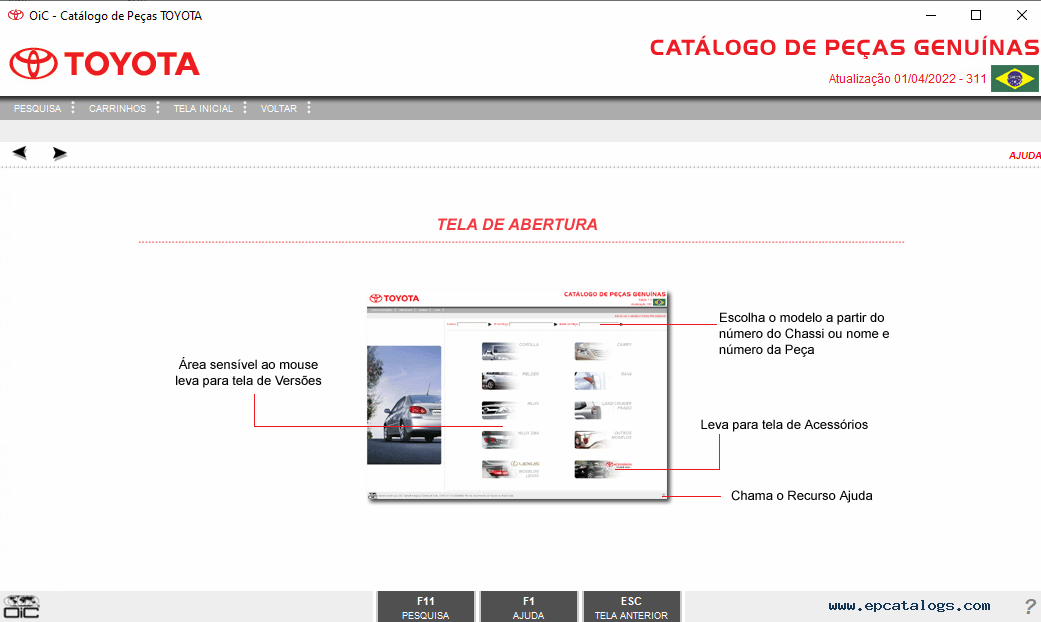
Task: Expand dots handle next to CARRINHOS
Action: [x=158, y=108]
